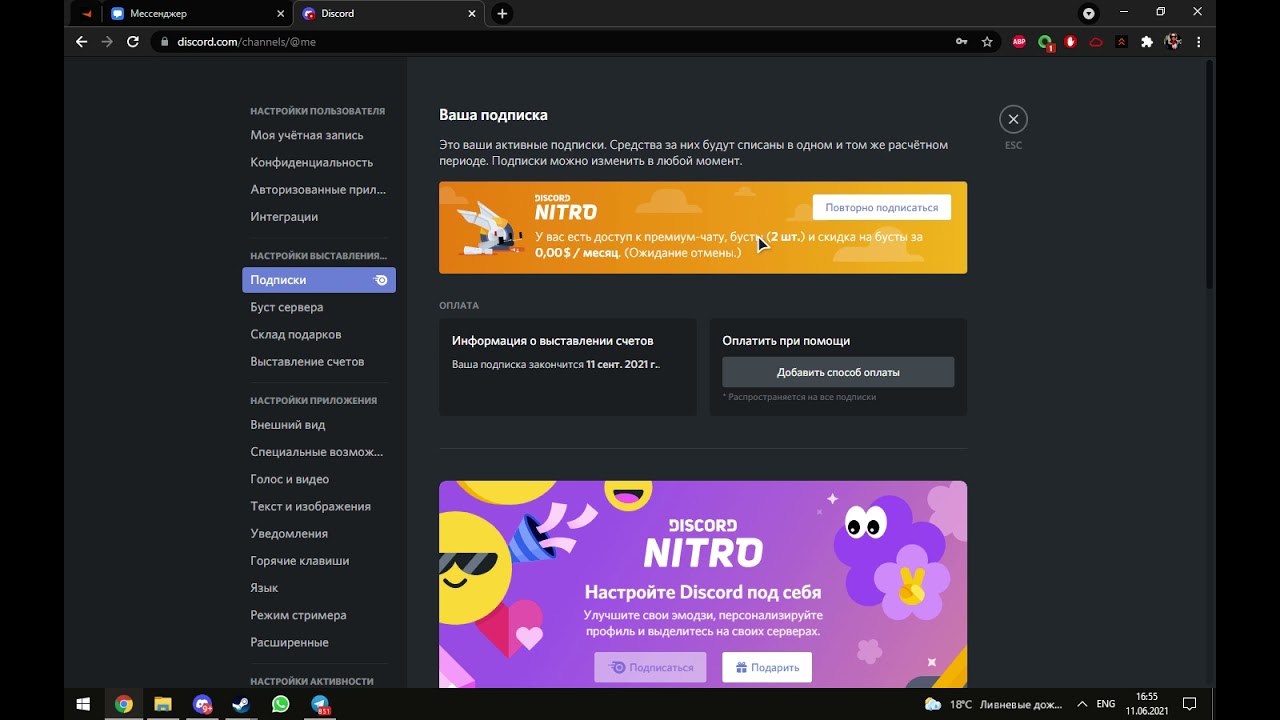Select the Discord browser tab
Image resolution: width=1280 pixels, height=720 pixels.
387,14
